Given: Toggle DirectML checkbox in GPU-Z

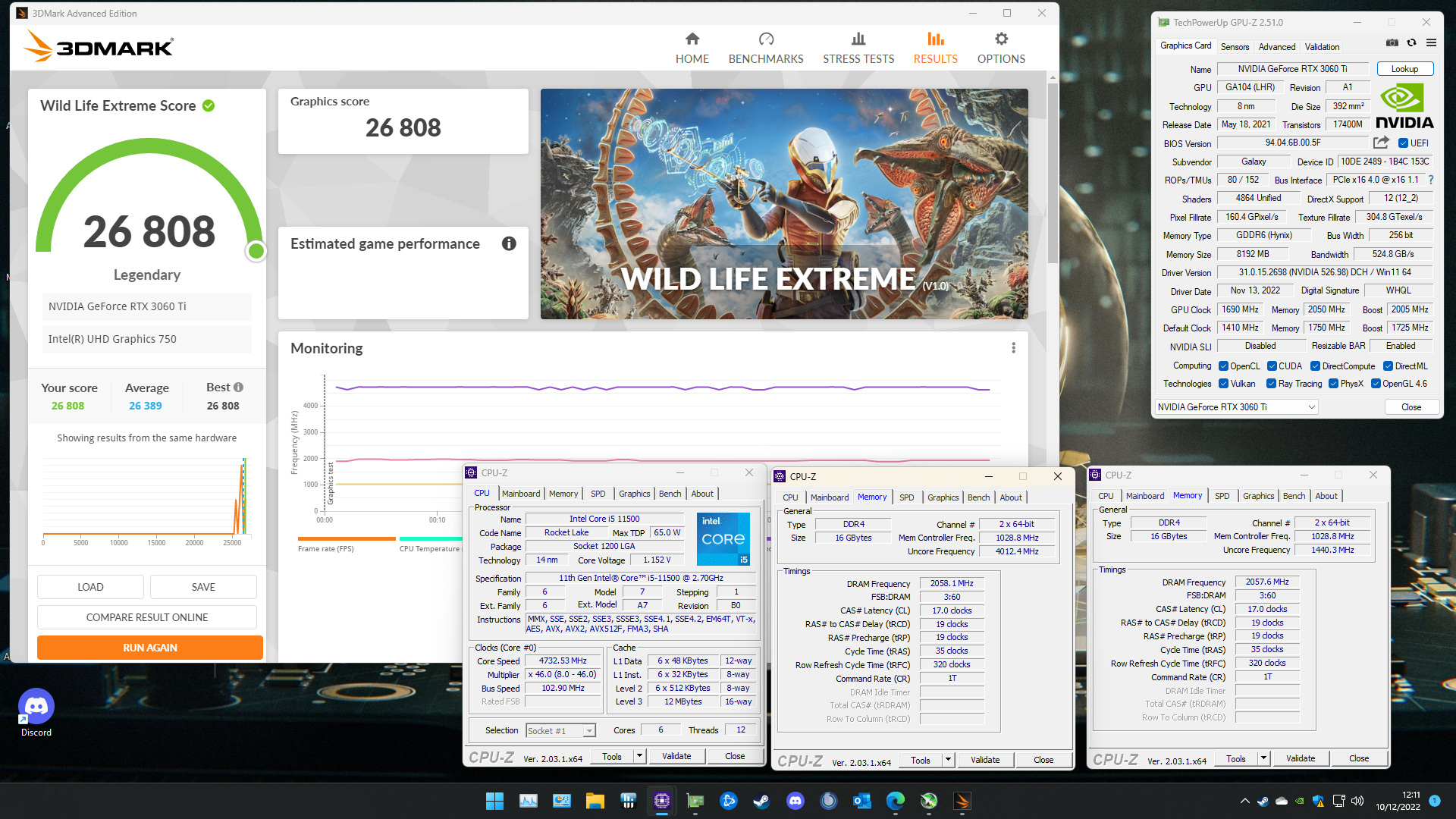Looking at the screenshot, I should coord(1388,366).
